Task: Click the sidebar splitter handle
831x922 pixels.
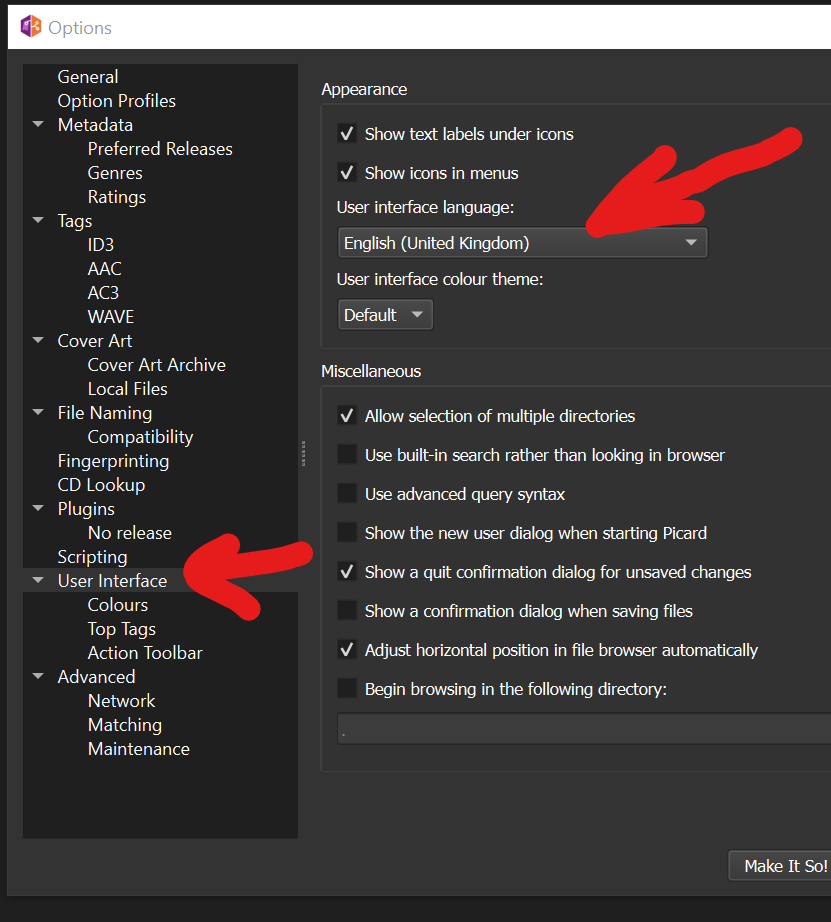Action: [302, 453]
